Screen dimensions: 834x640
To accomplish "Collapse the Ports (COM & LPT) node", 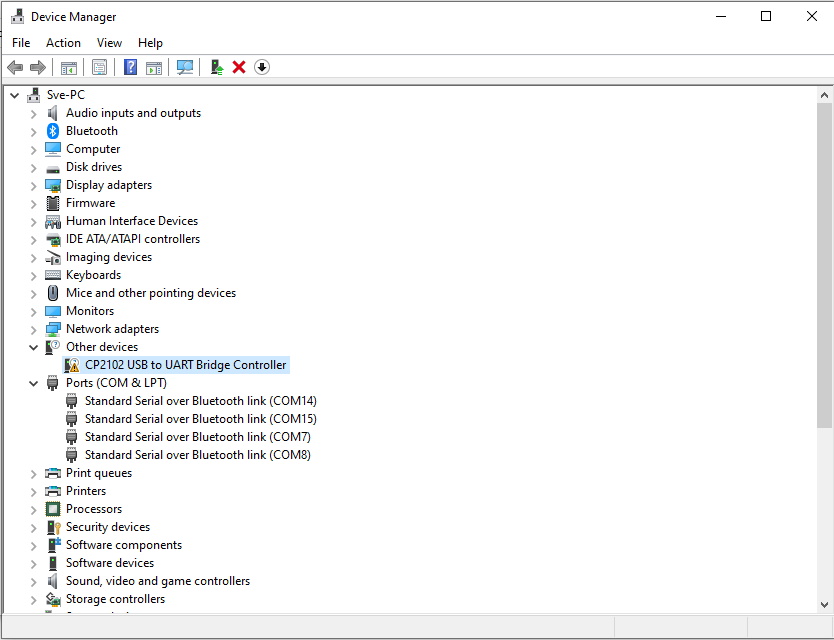I will [x=33, y=383].
